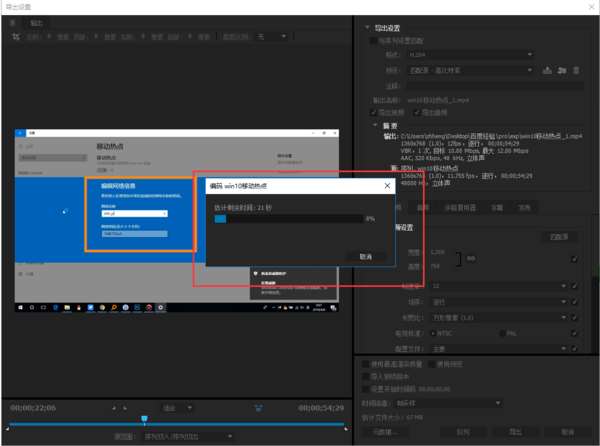
Task: Open the crop proportions dropdown
Action: tap(272, 37)
